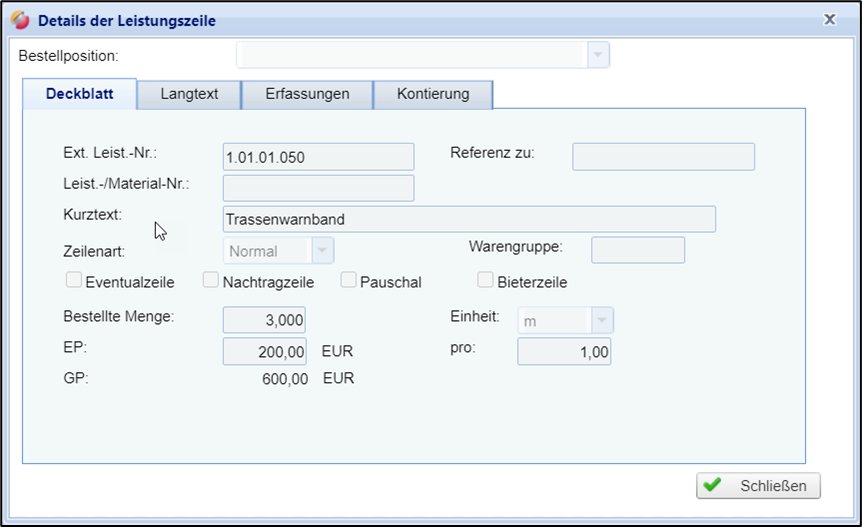Expand the Zeilenart dropdown
Image resolution: width=862 pixels, height=527 pixels.
click(x=322, y=251)
